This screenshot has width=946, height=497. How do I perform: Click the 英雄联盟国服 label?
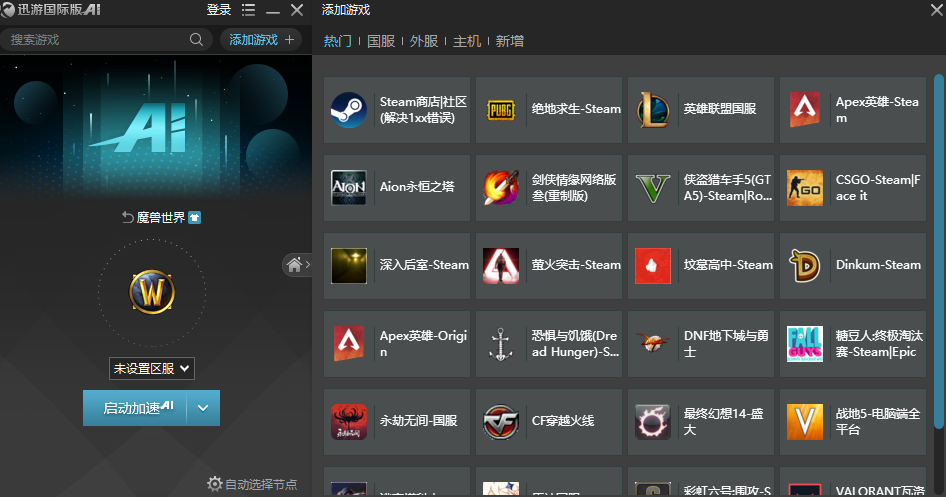point(720,109)
